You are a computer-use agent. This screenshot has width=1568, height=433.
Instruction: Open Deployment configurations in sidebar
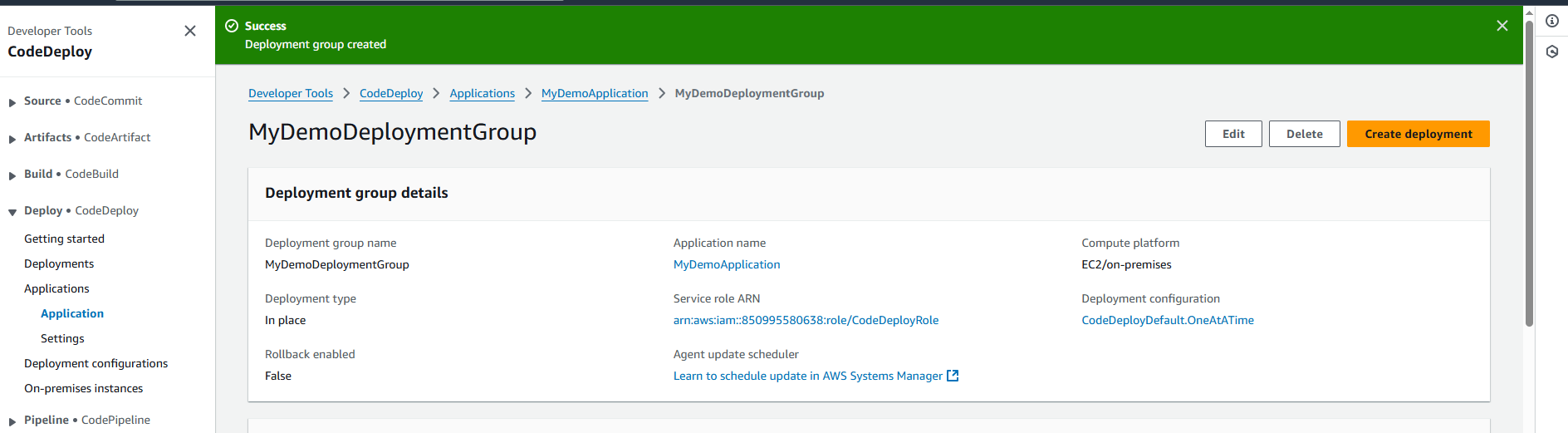96,363
